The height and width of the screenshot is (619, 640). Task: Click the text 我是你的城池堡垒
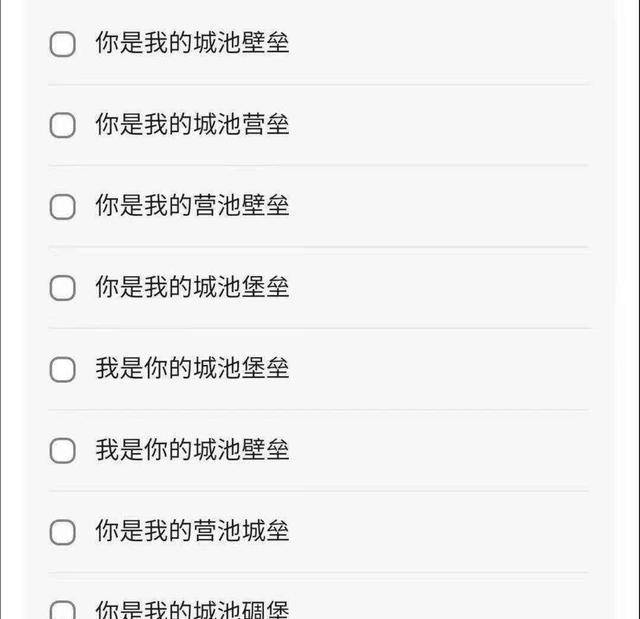(x=192, y=369)
